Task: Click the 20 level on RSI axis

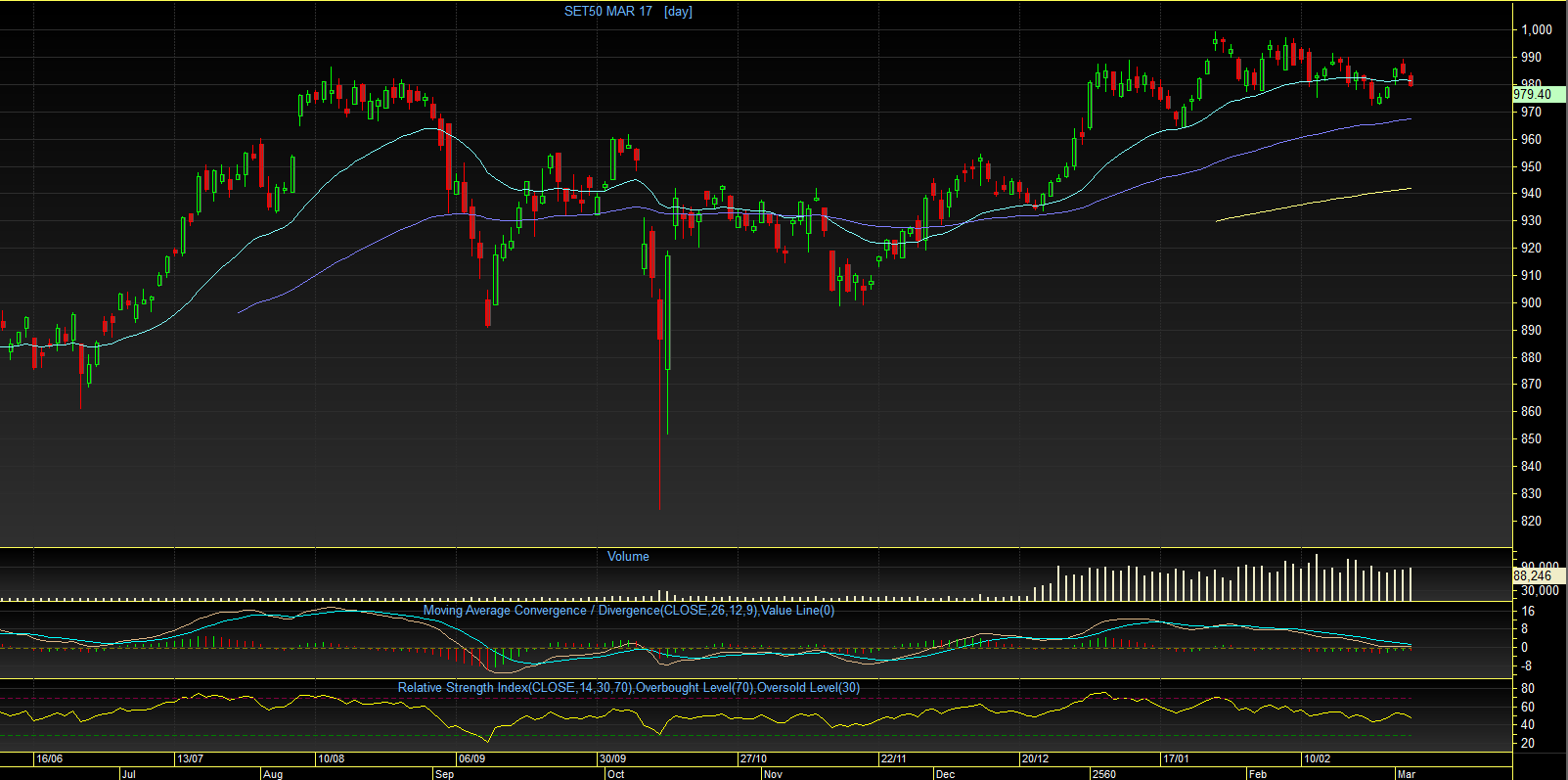Action: point(1528,744)
